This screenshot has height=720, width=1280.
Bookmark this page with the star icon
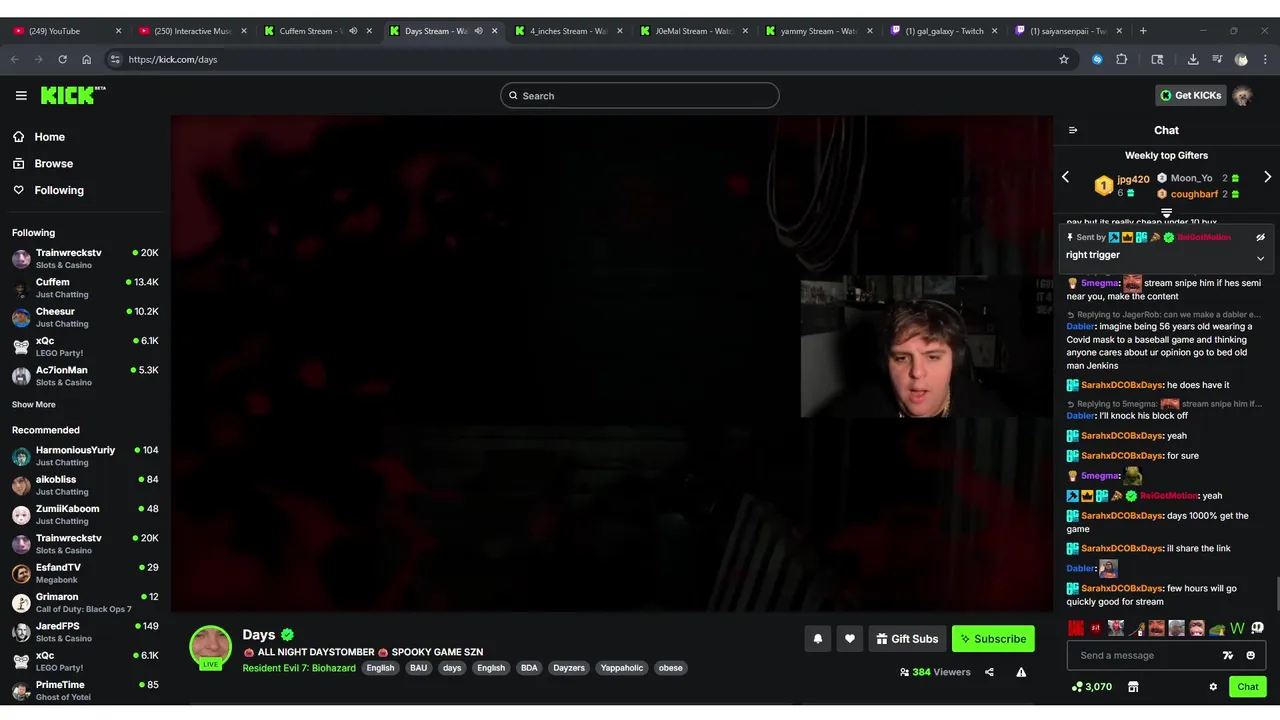(1064, 59)
